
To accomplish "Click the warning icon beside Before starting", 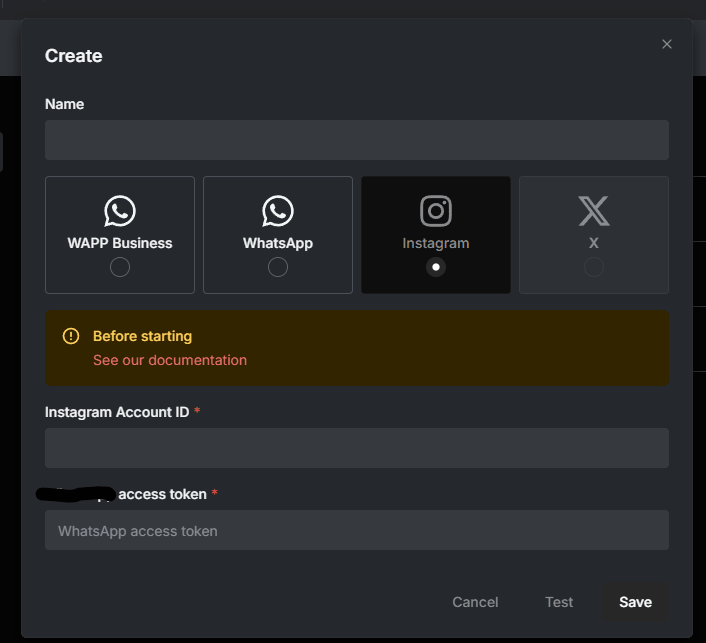I will (x=71, y=336).
